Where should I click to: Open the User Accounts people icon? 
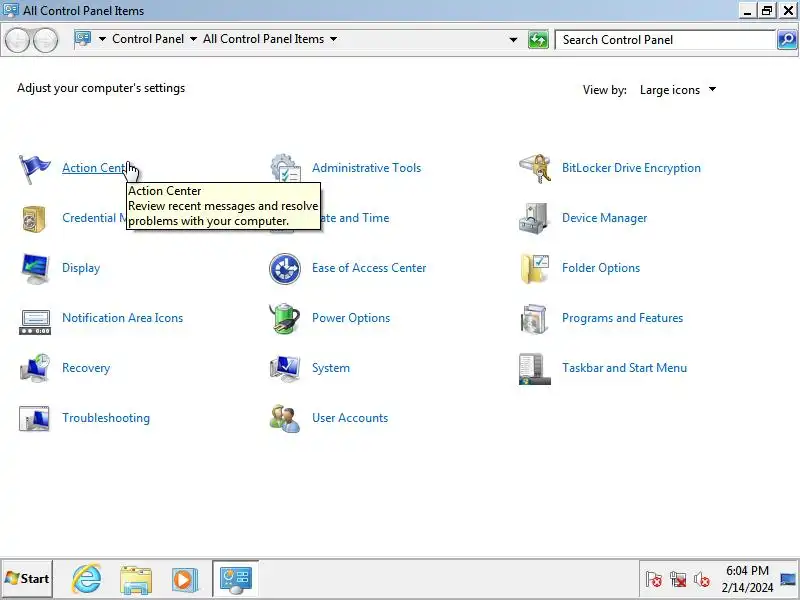pyautogui.click(x=285, y=418)
